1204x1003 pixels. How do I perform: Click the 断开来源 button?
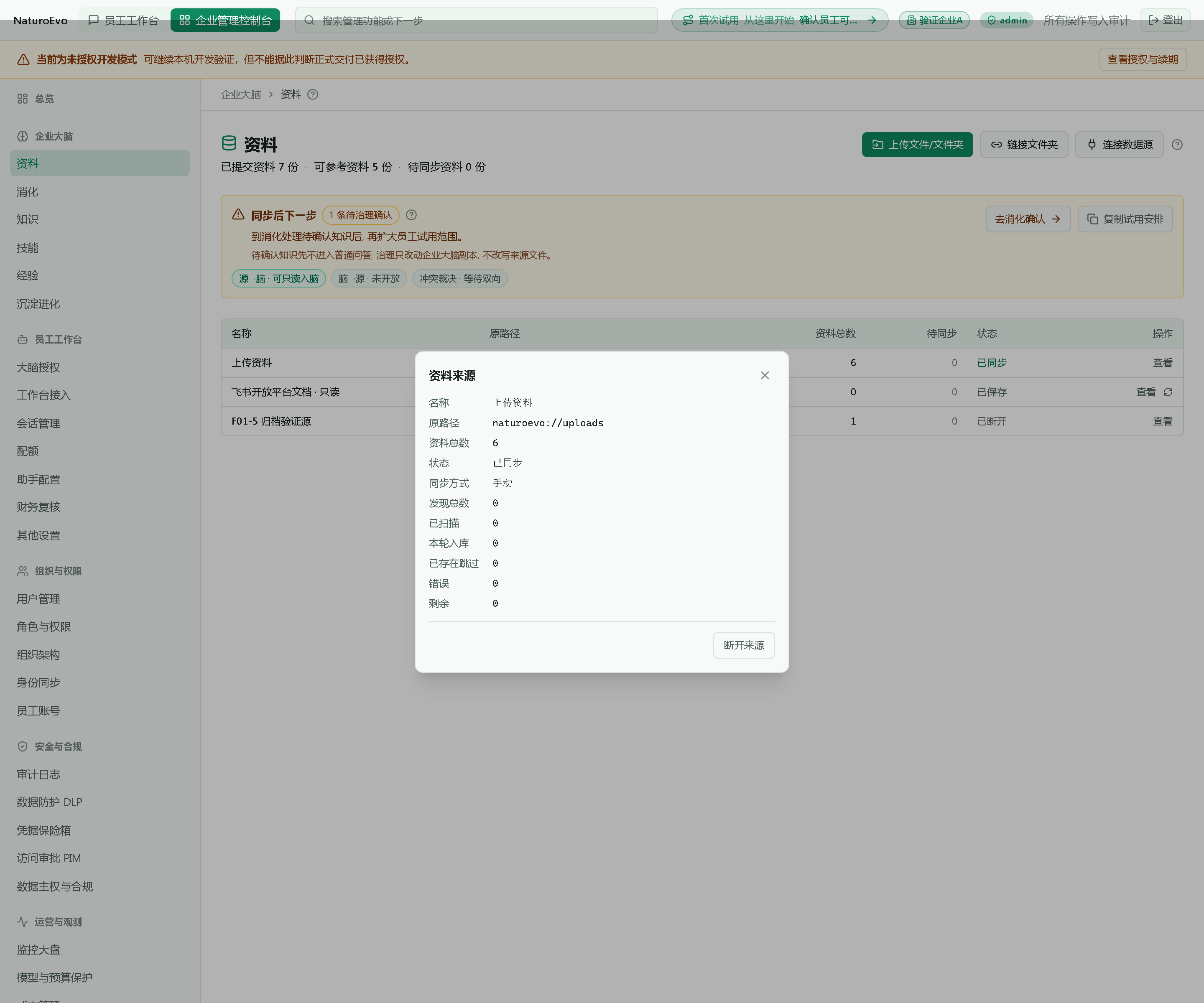[x=744, y=645]
